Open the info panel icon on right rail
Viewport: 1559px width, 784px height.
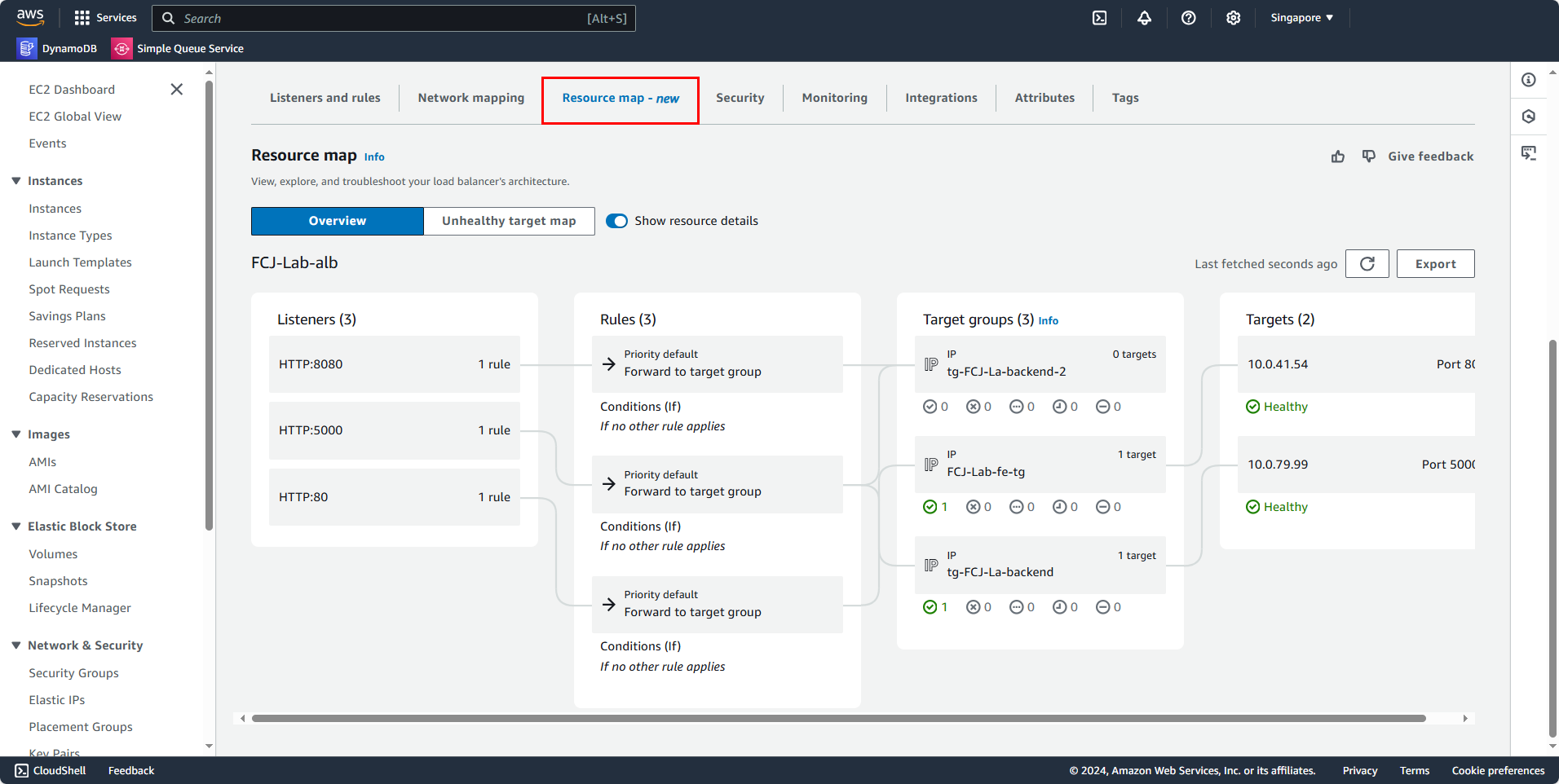(1529, 80)
